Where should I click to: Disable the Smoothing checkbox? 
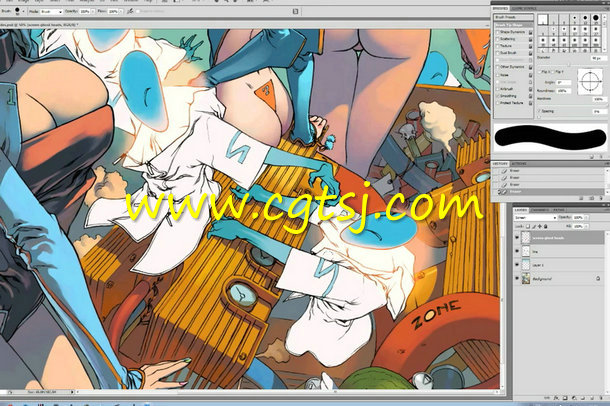tap(498, 96)
